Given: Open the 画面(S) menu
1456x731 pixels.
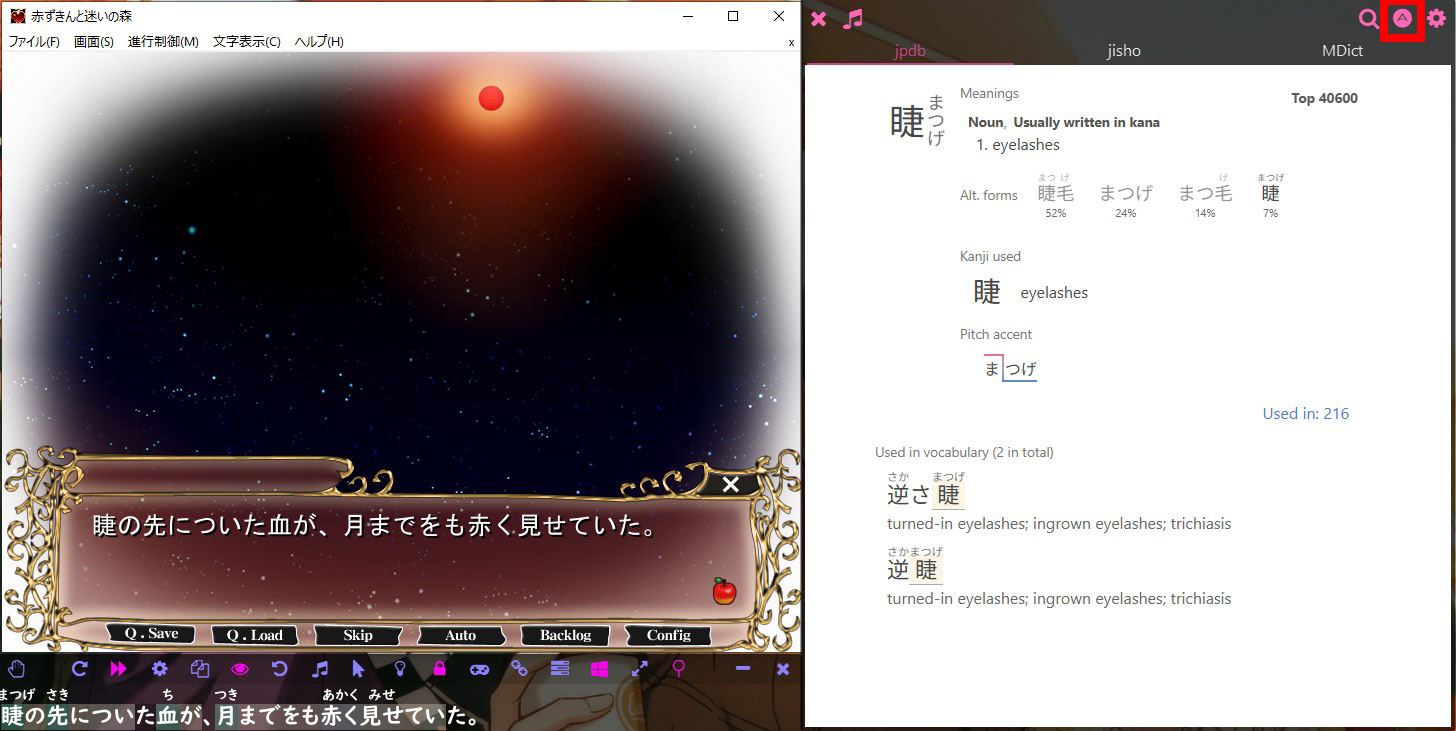Looking at the screenshot, I should tap(94, 41).
